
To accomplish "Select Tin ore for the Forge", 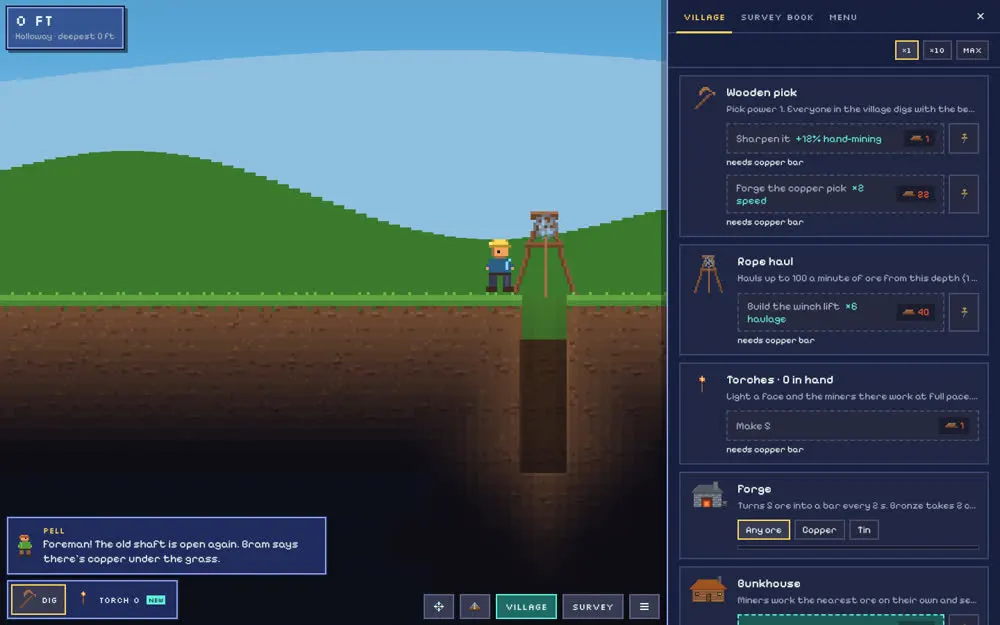I will (x=864, y=530).
